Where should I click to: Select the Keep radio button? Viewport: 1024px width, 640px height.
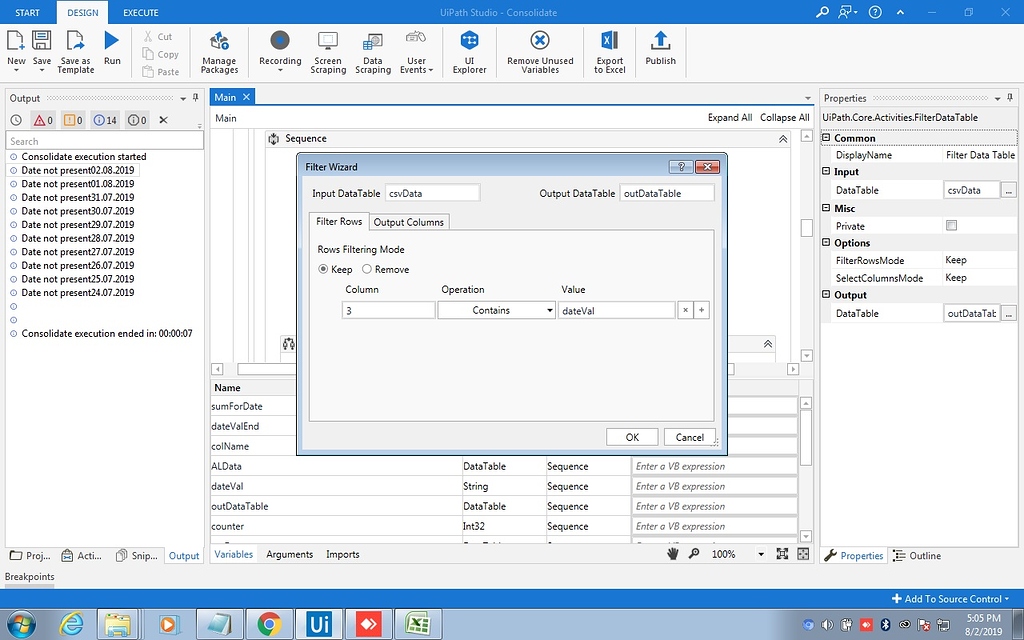[x=323, y=269]
